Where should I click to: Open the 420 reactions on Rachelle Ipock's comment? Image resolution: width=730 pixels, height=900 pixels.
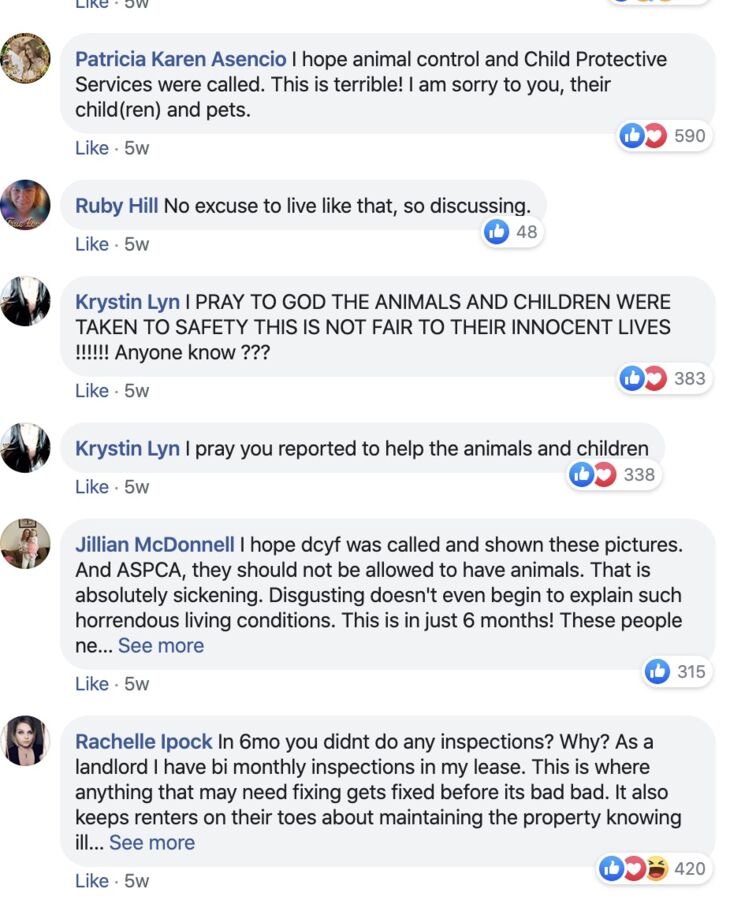pos(654,868)
